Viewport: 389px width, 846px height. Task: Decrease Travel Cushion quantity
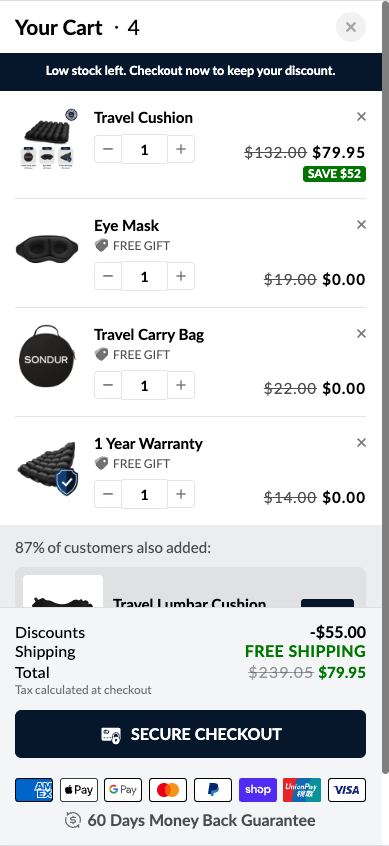point(108,149)
